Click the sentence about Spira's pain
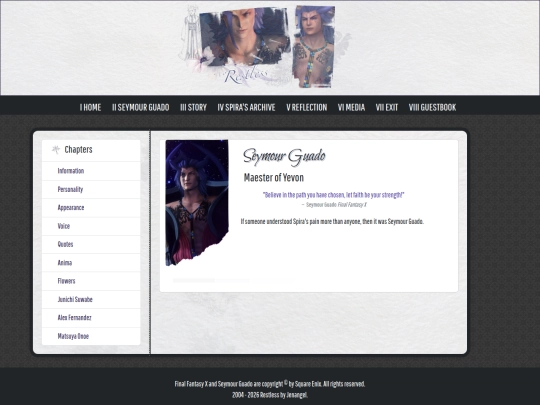540x405 pixels. point(332,221)
